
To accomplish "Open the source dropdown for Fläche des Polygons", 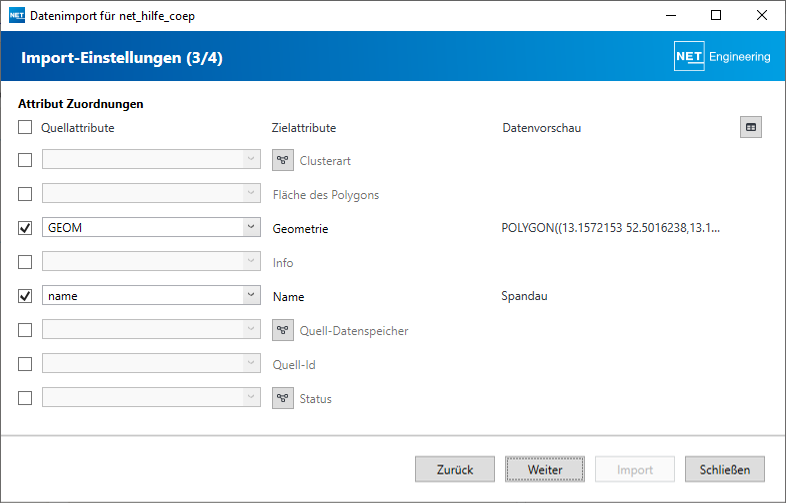I will [151, 193].
